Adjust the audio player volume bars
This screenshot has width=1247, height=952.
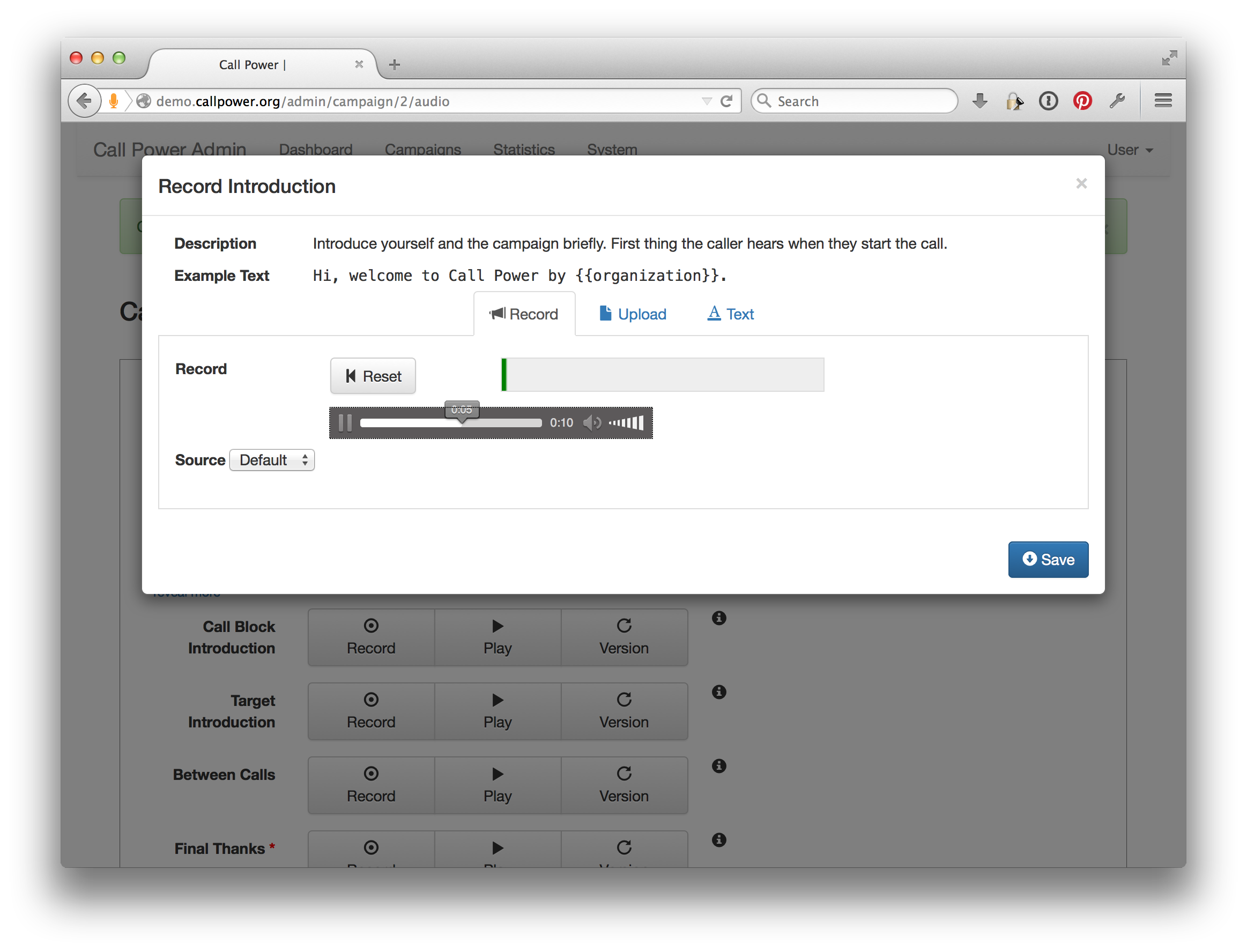click(x=626, y=423)
